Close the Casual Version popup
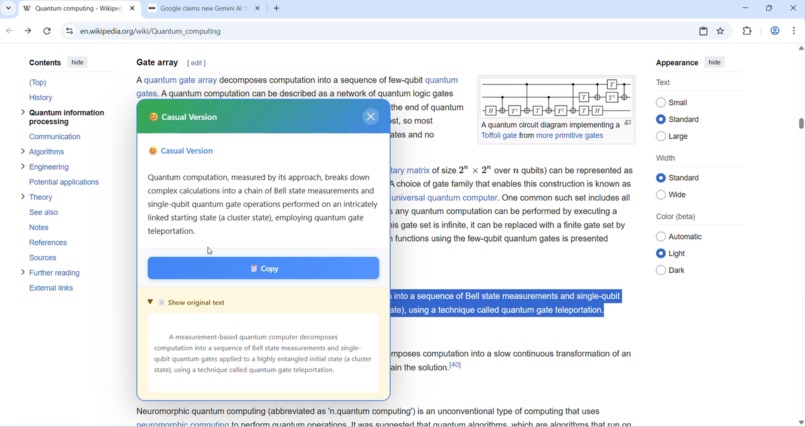The width and height of the screenshot is (806, 427). (371, 117)
